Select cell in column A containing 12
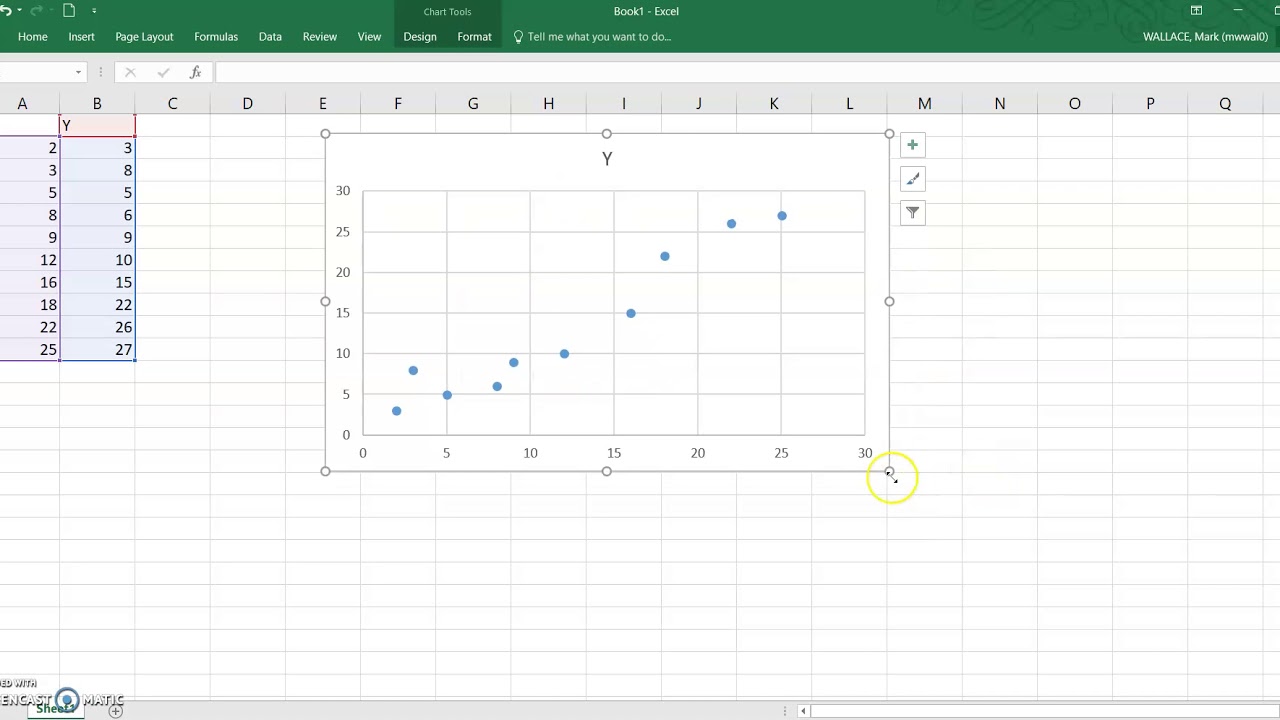This screenshot has width=1280, height=720. coord(29,260)
